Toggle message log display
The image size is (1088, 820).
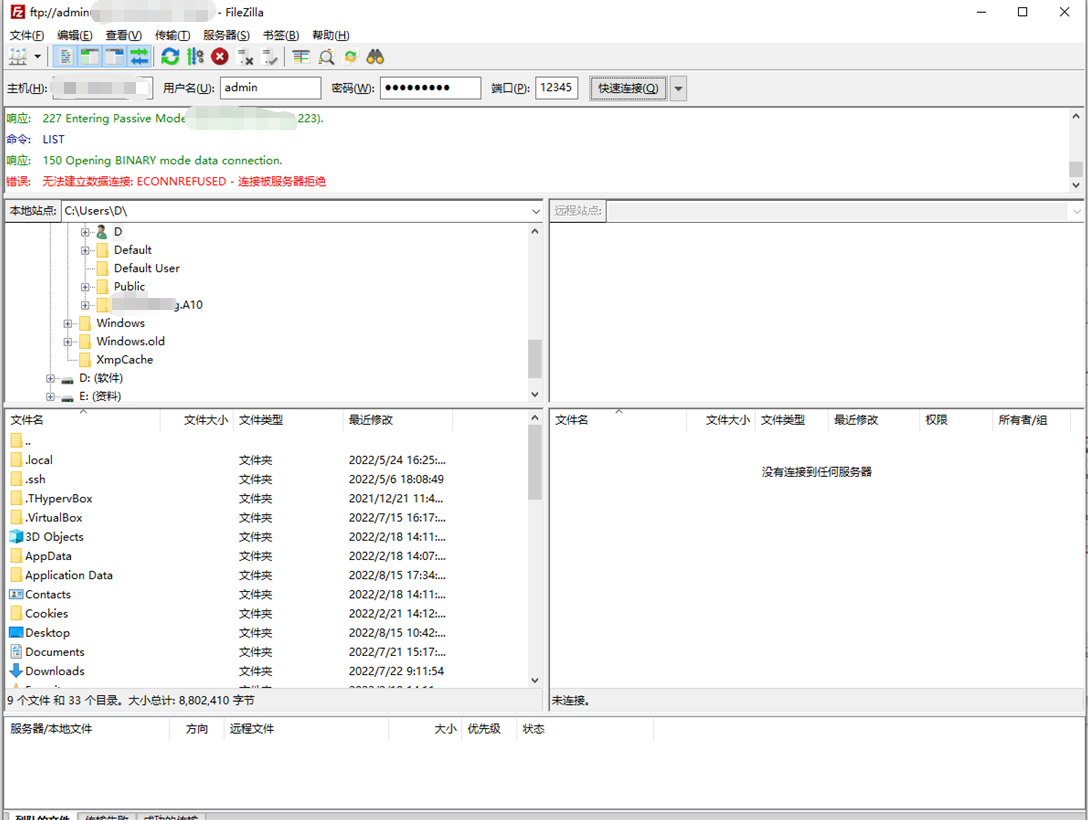coord(65,57)
